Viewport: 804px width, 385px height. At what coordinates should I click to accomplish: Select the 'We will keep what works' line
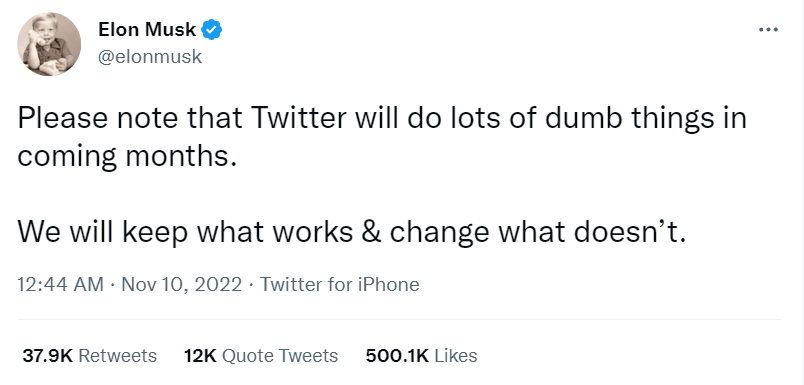(x=351, y=232)
